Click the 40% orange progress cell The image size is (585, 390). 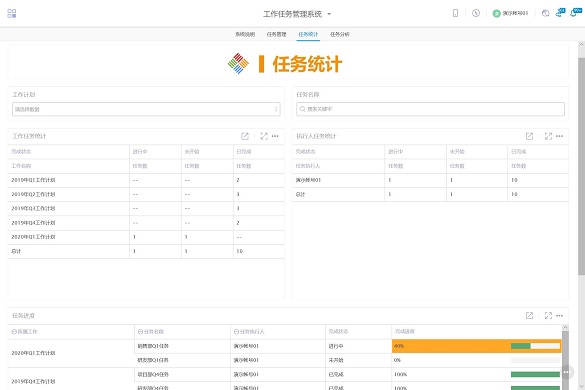coord(476,346)
